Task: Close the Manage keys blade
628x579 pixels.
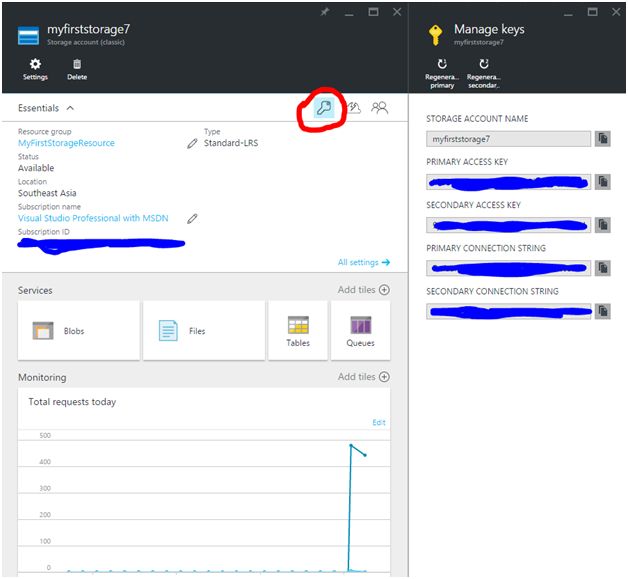Action: 616,12
